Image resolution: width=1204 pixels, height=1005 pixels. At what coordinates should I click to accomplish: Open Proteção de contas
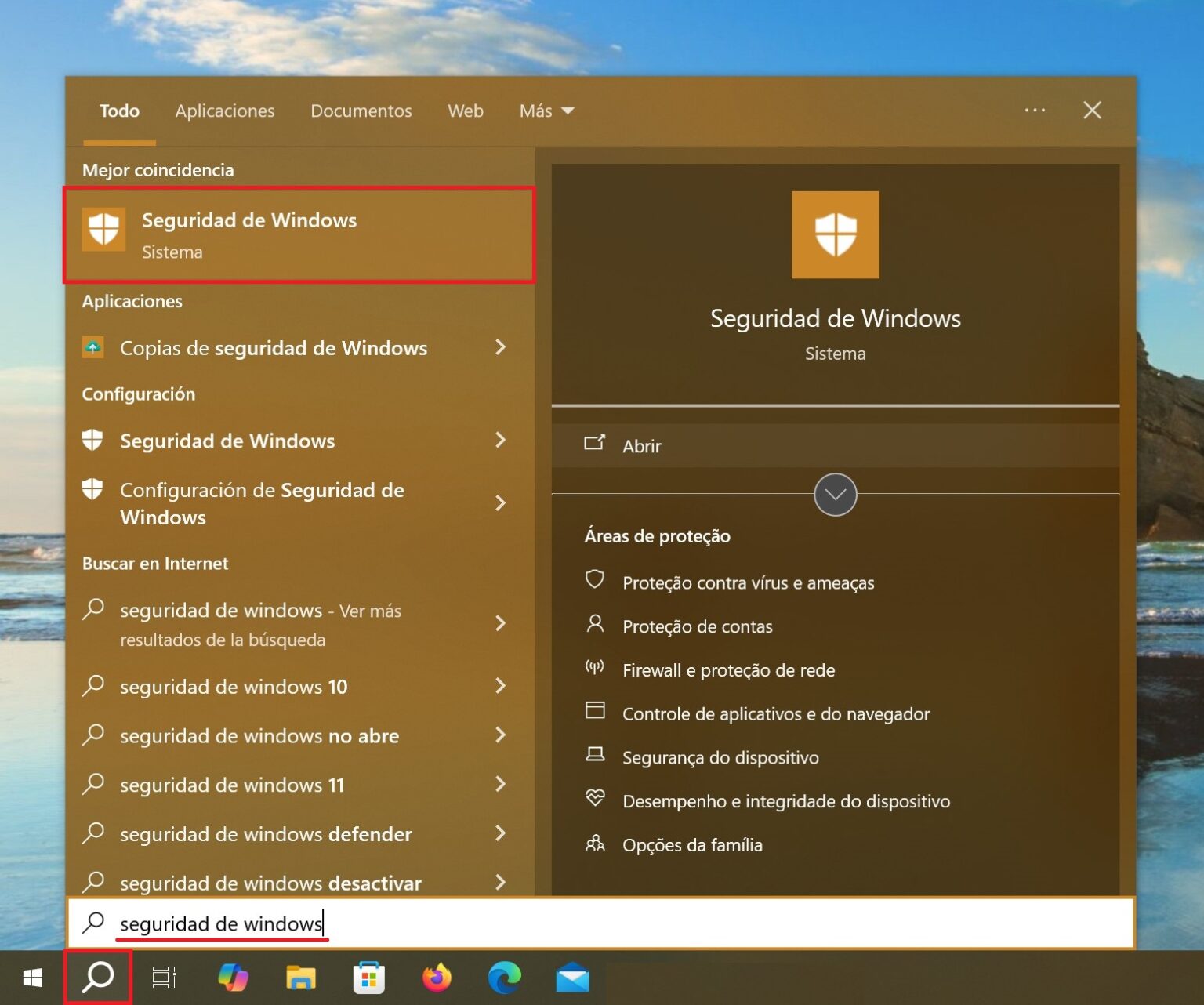coord(698,626)
